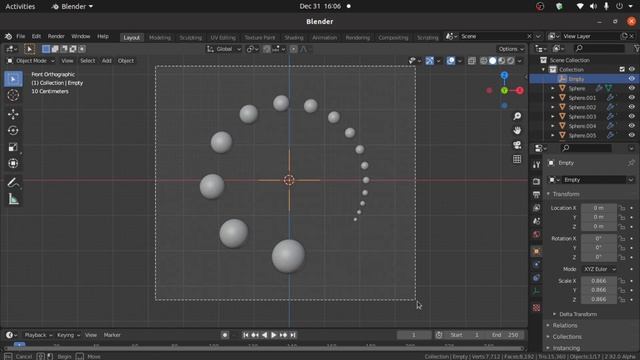Select the Transform tool
The image size is (640, 360).
(13, 163)
